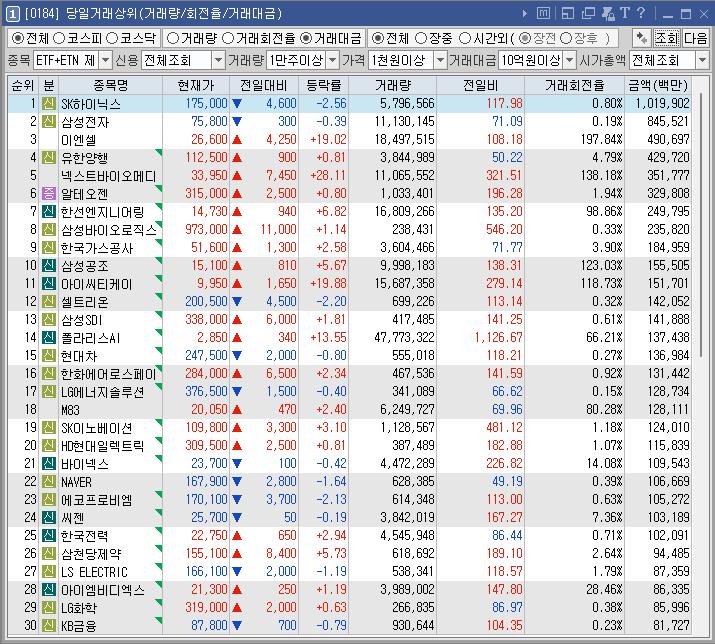Viewport: 715px width, 644px height.
Task: Click the 신 badge beside 아이씨티케이
Action: pyautogui.click(x=49, y=284)
